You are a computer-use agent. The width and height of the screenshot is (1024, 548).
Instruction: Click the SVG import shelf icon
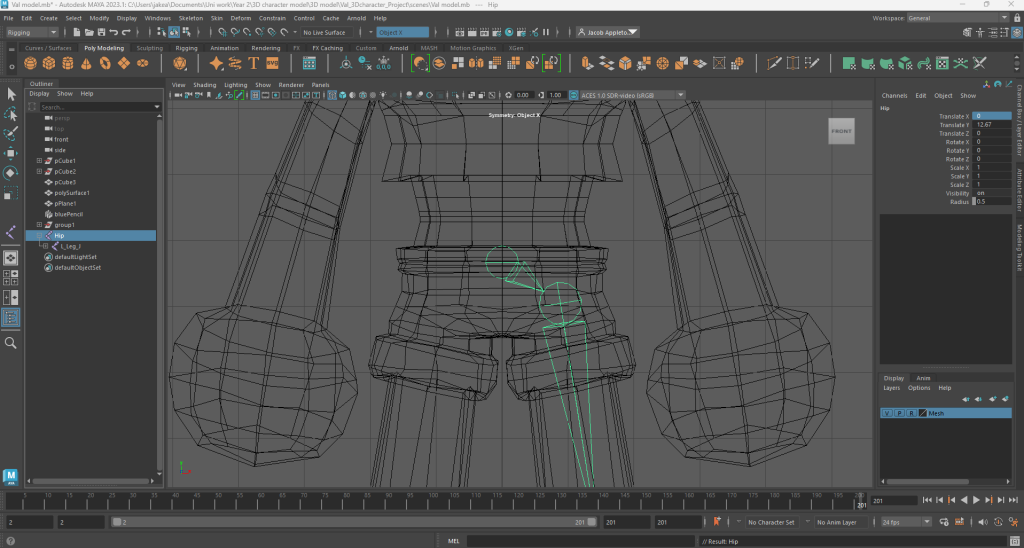click(272, 63)
